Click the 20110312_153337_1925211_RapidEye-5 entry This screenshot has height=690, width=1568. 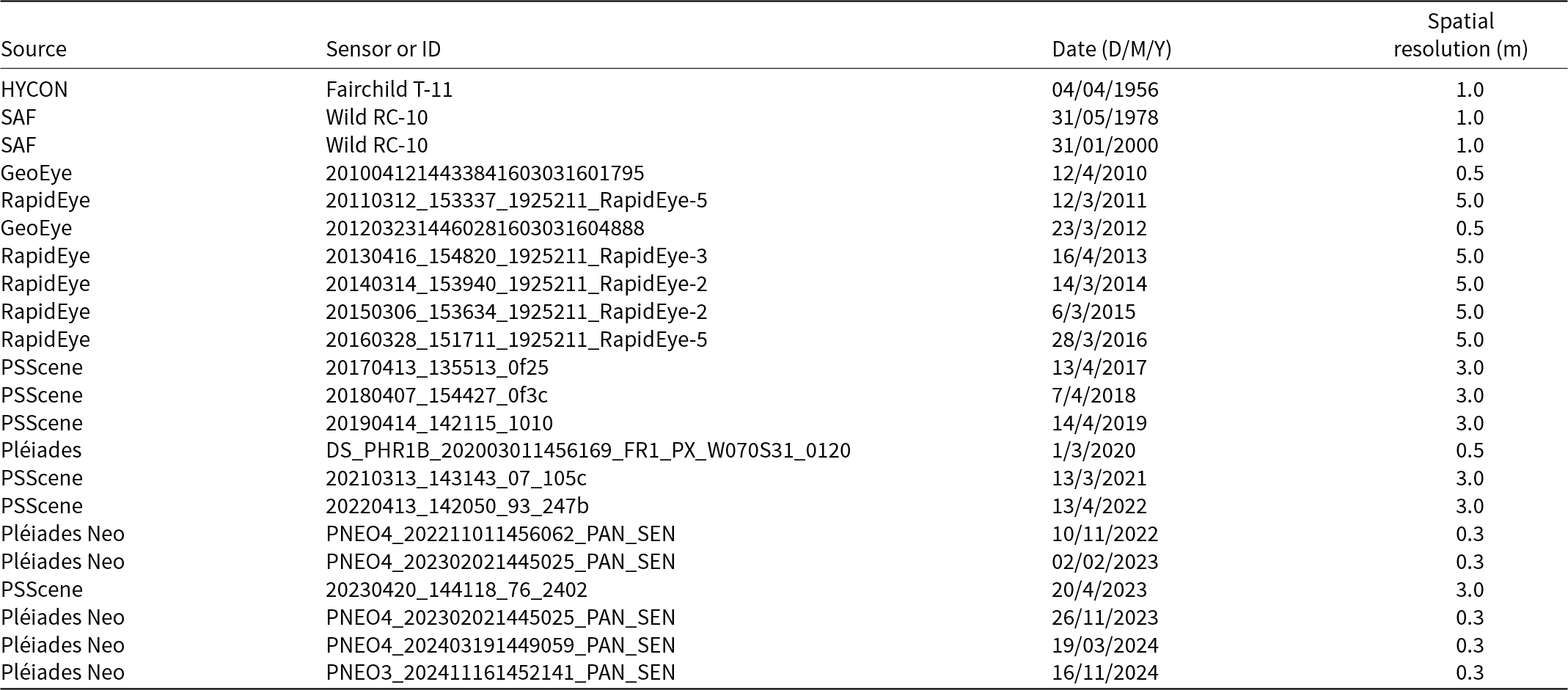point(516,200)
